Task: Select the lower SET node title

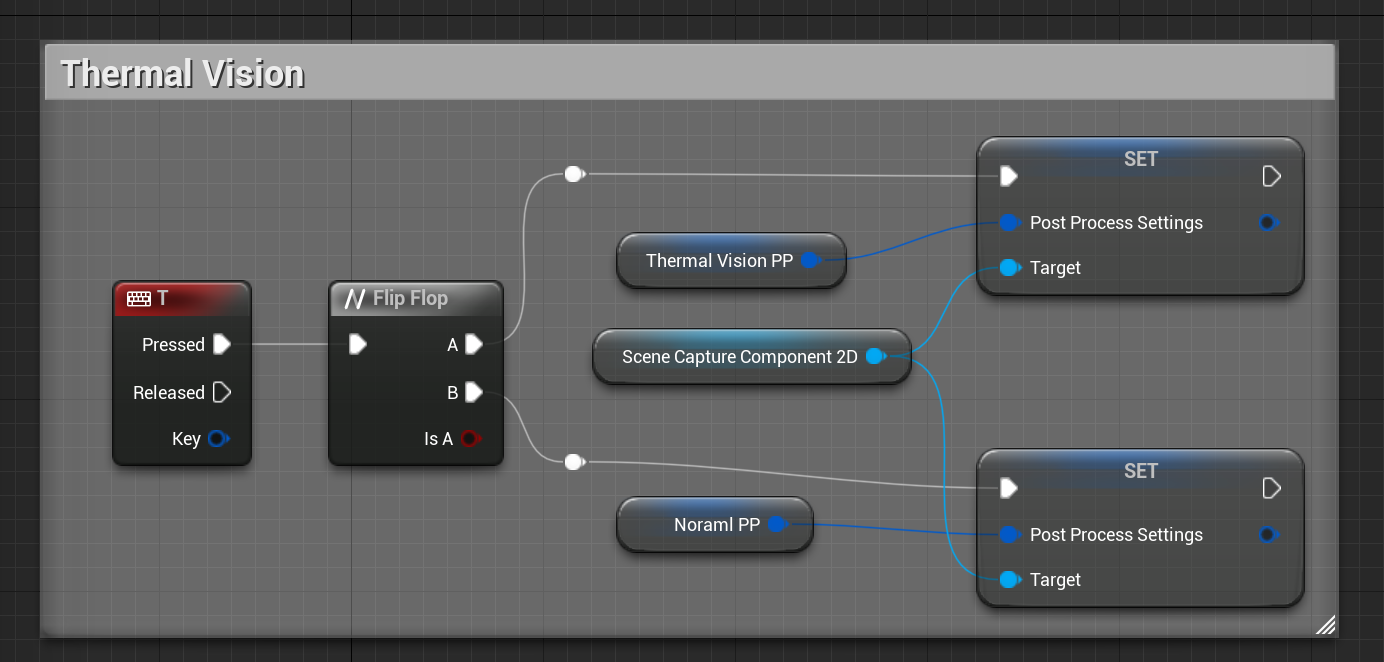Action: tap(1140, 471)
